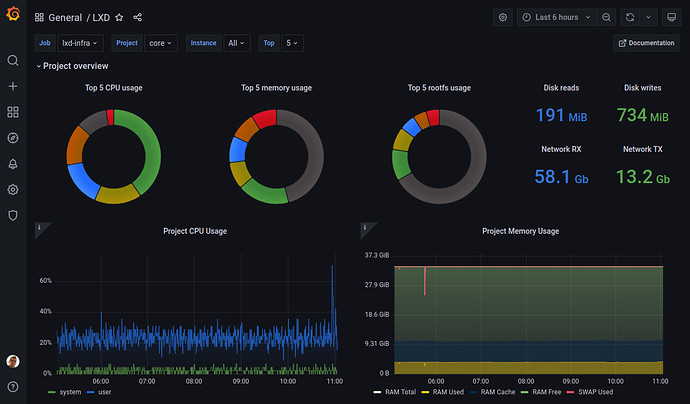Show info tooltip on Project Memory Usage panel
This screenshot has height=404, width=690.
pyautogui.click(x=365, y=228)
